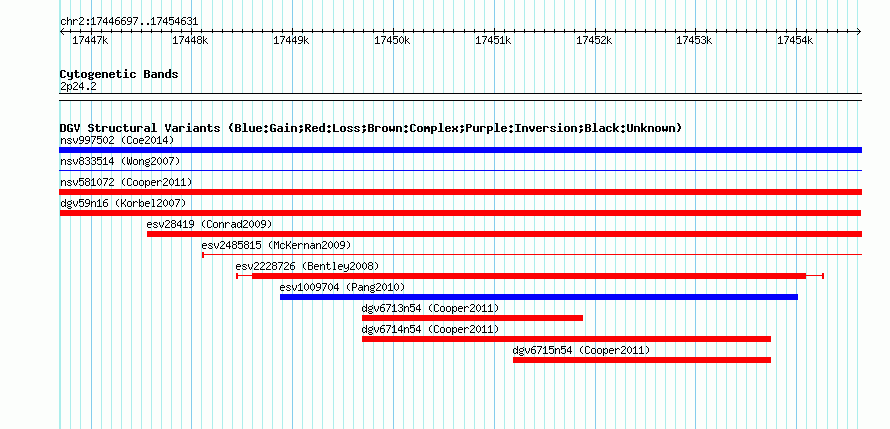Open the esv2485815 (McKernan2009) label
Image resolution: width=890 pixels, height=429 pixels.
[276, 245]
